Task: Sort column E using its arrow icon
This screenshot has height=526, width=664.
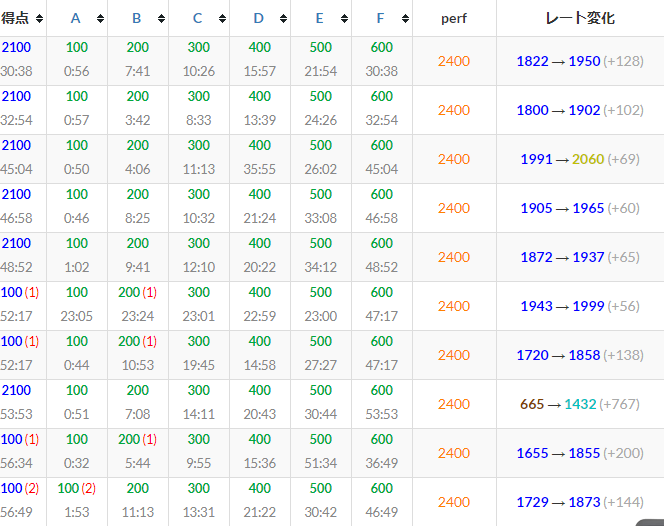Action: (x=344, y=18)
